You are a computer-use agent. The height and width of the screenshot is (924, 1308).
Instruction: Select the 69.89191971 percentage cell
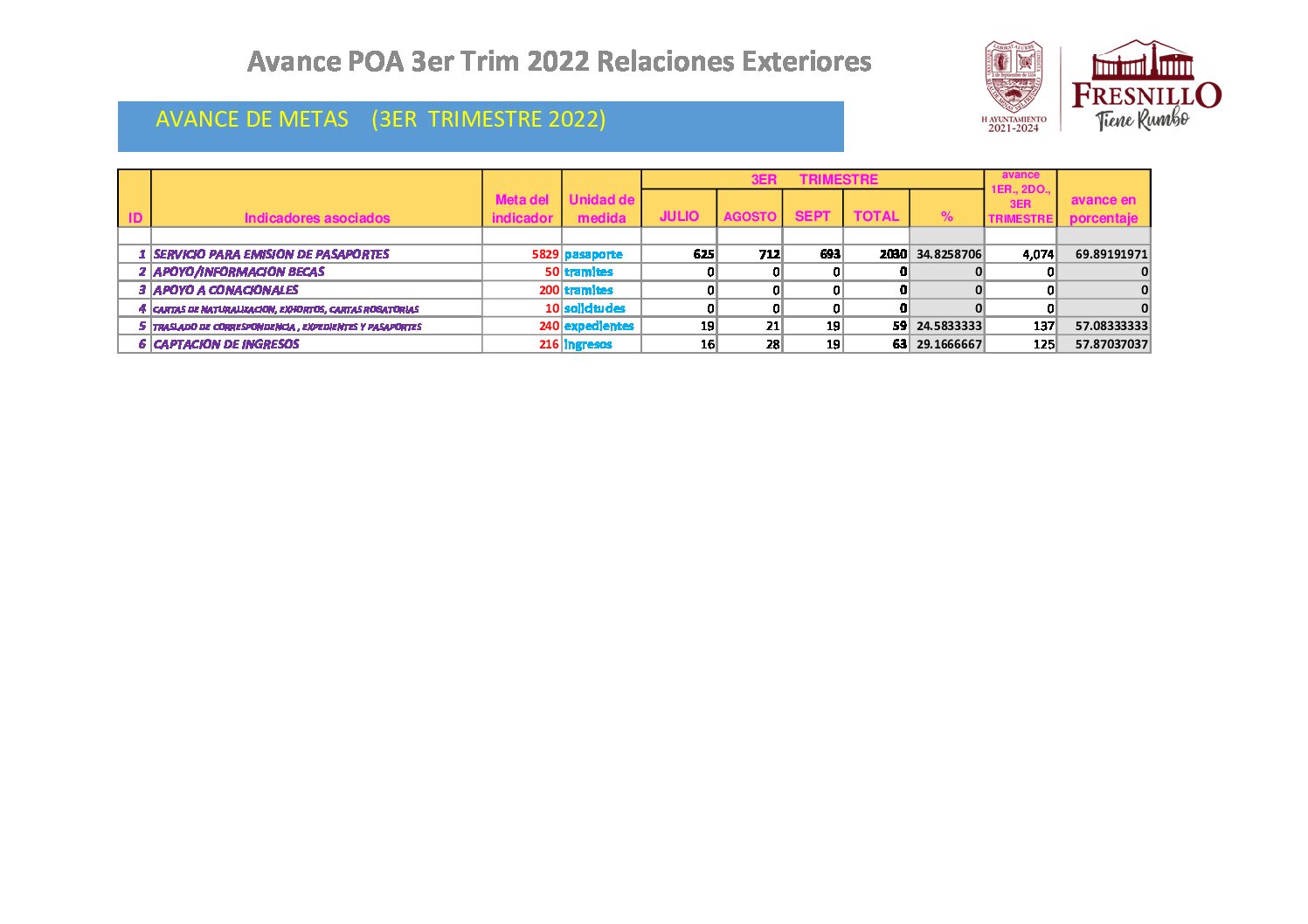[1111, 254]
